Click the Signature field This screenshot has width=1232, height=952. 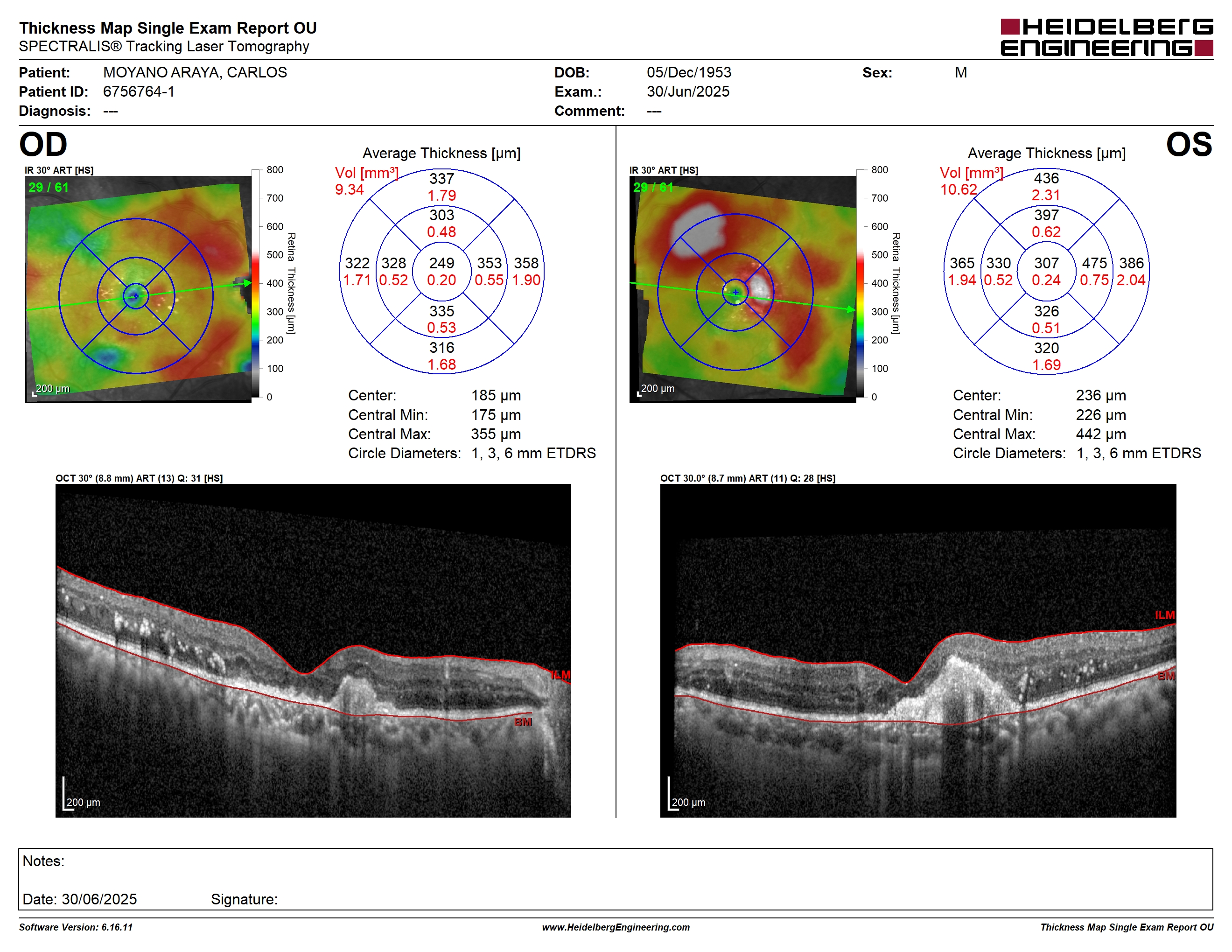pos(244,899)
